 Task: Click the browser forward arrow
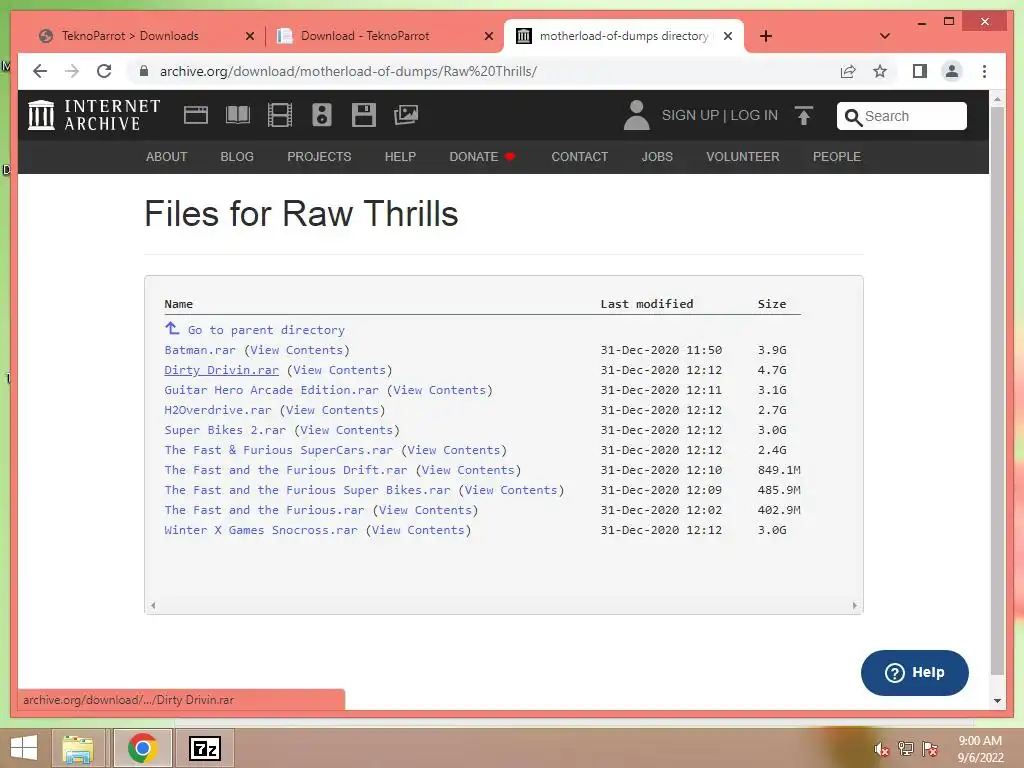click(x=72, y=71)
